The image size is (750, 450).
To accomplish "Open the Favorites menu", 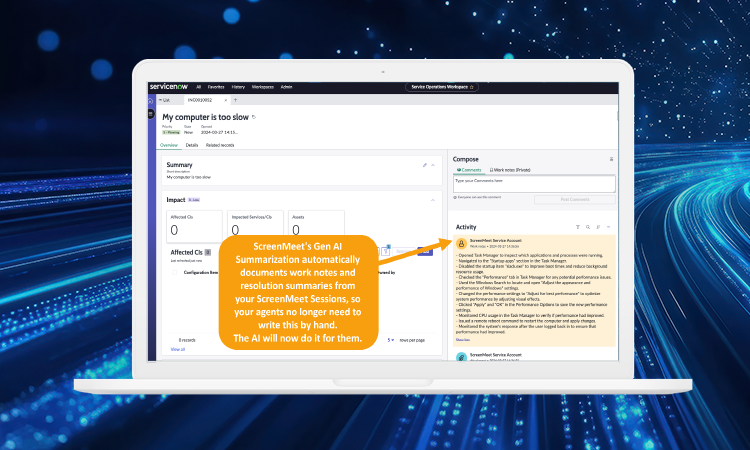I will point(216,87).
